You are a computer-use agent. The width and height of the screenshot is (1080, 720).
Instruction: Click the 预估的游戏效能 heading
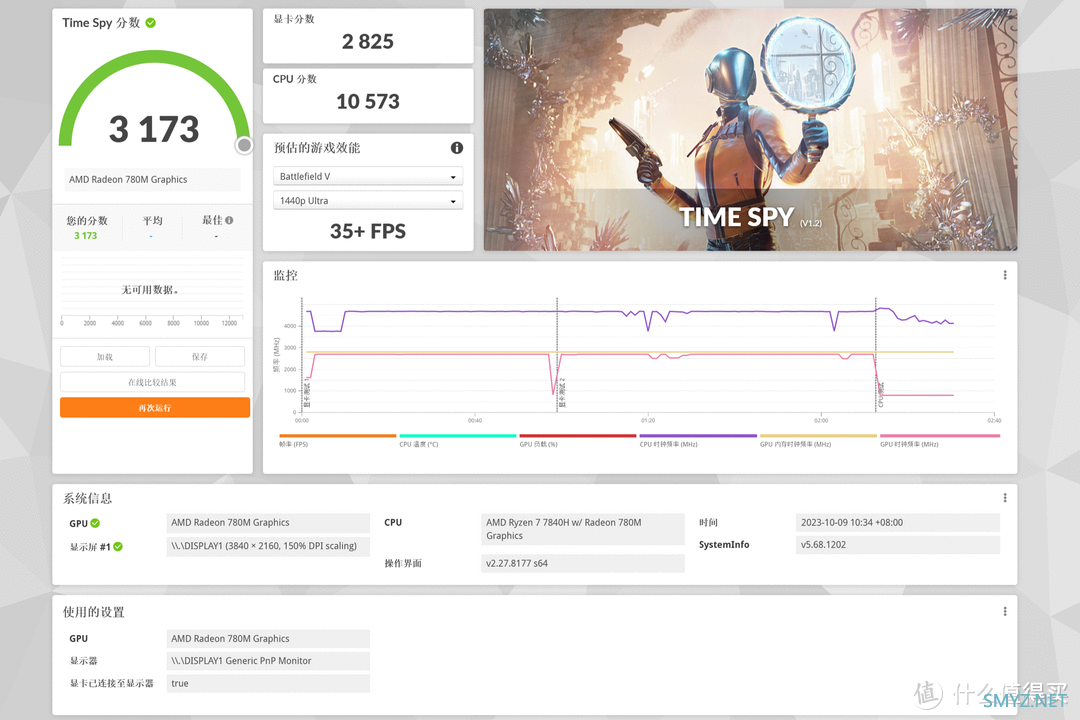point(317,147)
